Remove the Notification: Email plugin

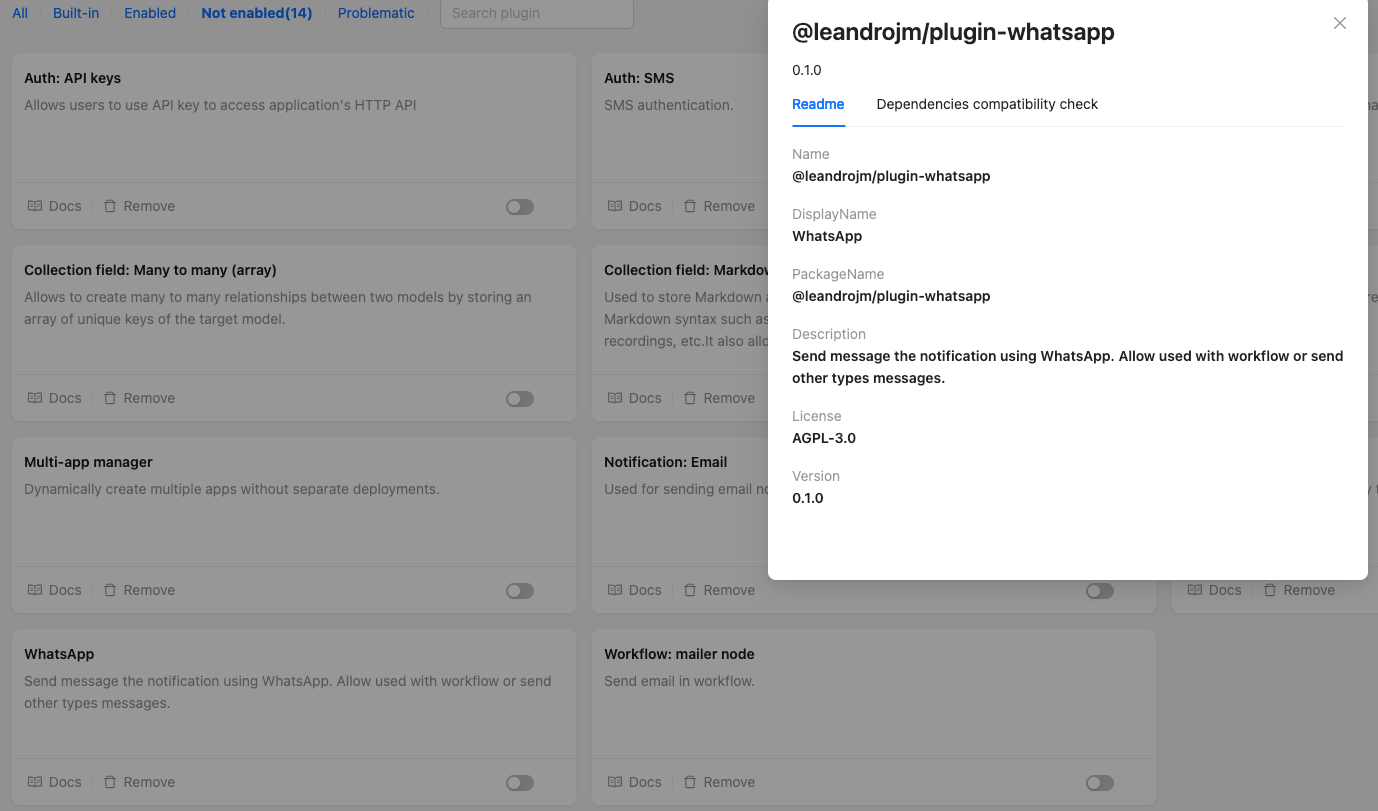[x=719, y=590]
